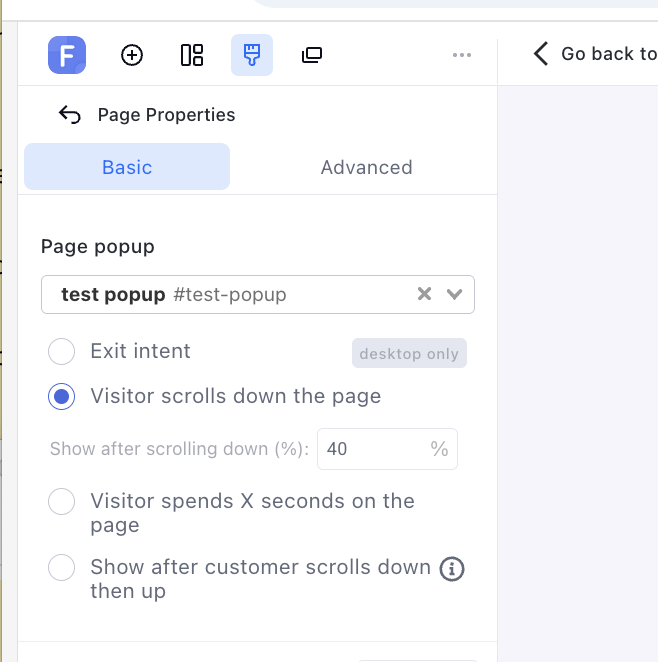The image size is (658, 662).
Task: Open the test popup selection combo box
Action: (x=230, y=295)
